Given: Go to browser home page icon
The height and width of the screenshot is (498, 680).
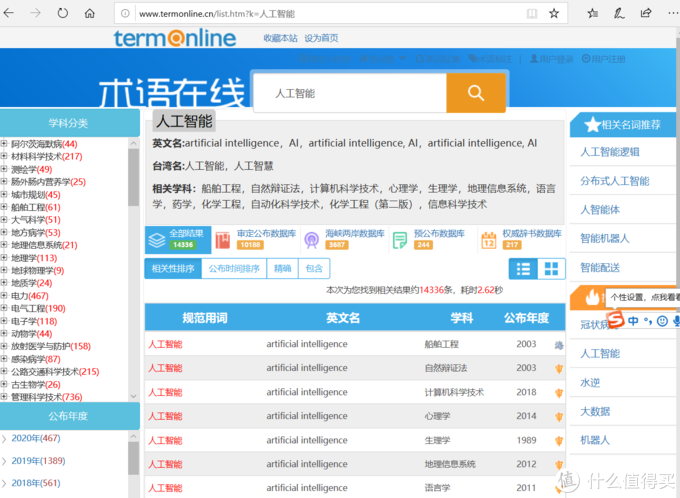Looking at the screenshot, I should click(91, 14).
